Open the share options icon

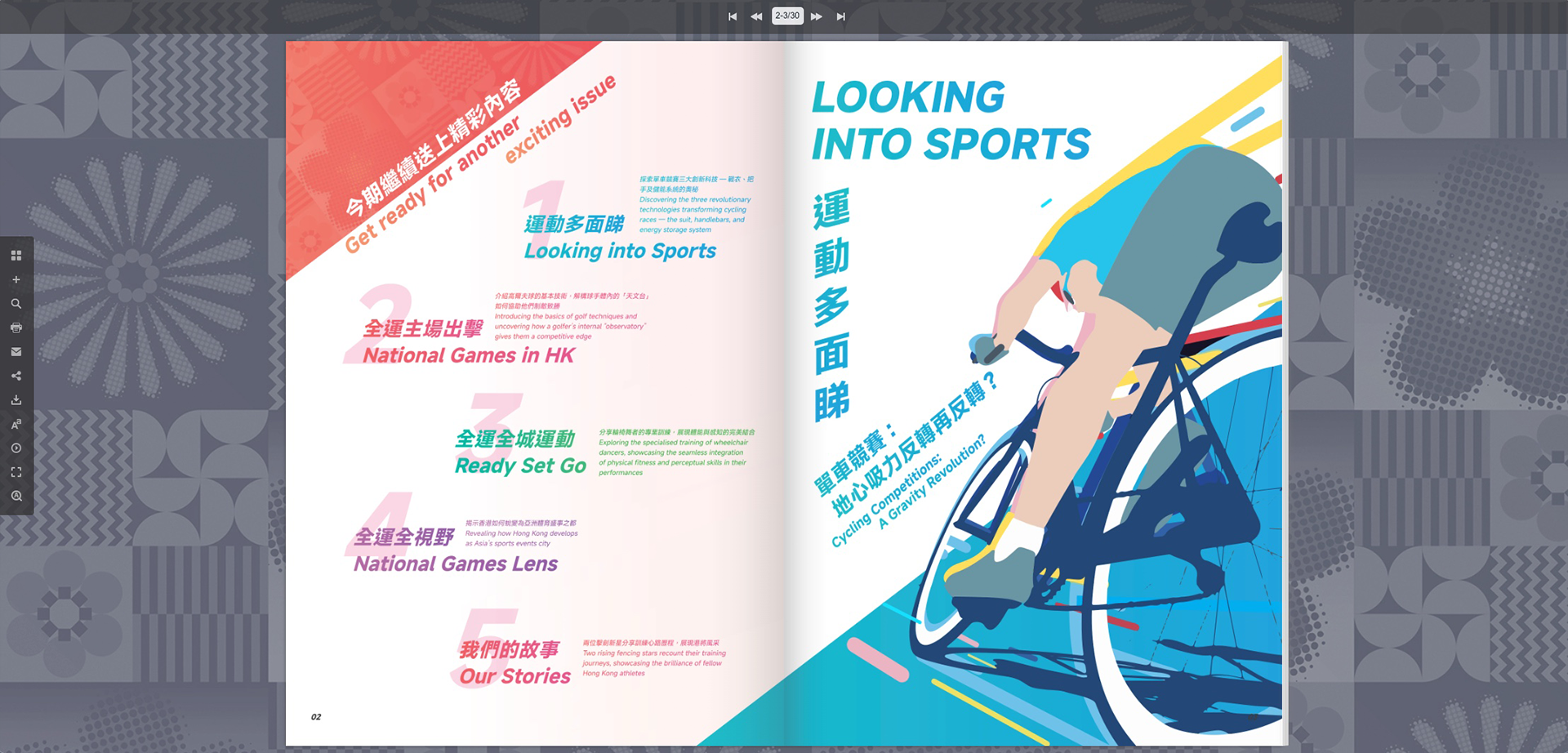coord(16,376)
